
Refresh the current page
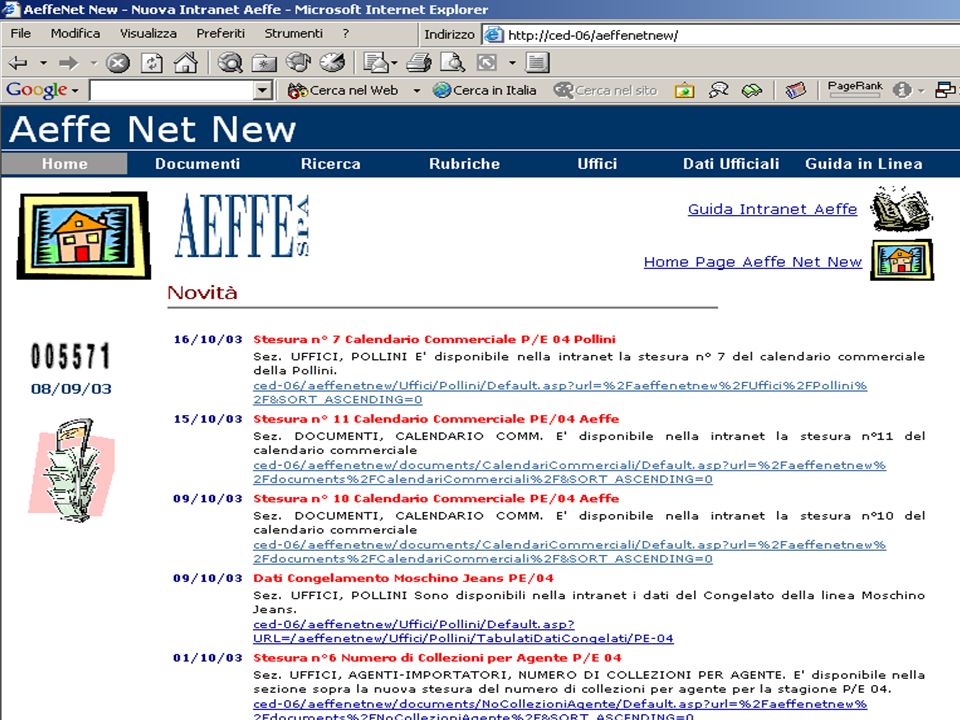point(152,62)
